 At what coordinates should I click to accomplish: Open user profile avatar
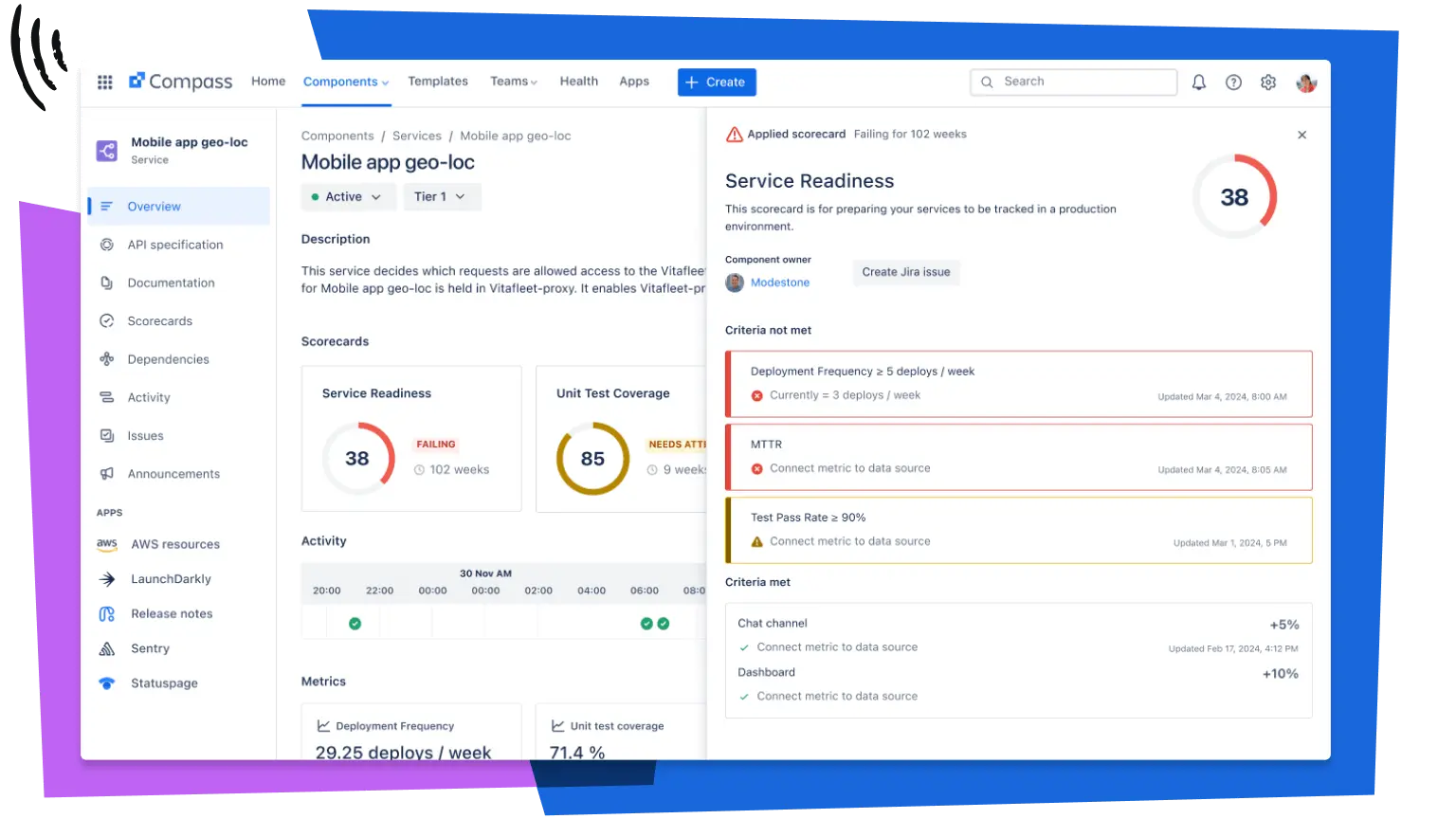[x=1306, y=82]
